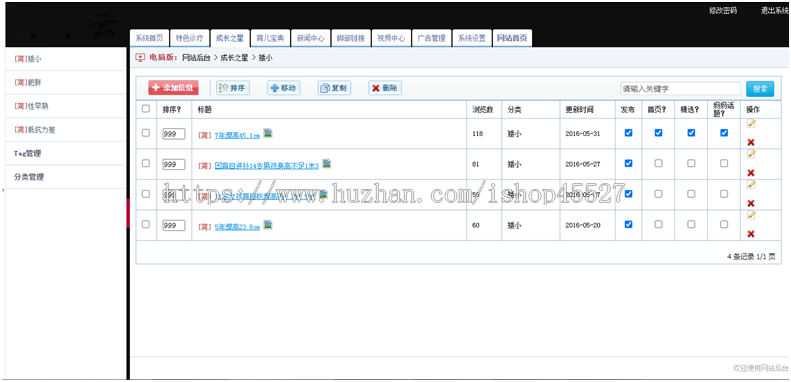Switch to the 特色诊疗 tab
The width and height of the screenshot is (791, 382).
pos(190,38)
